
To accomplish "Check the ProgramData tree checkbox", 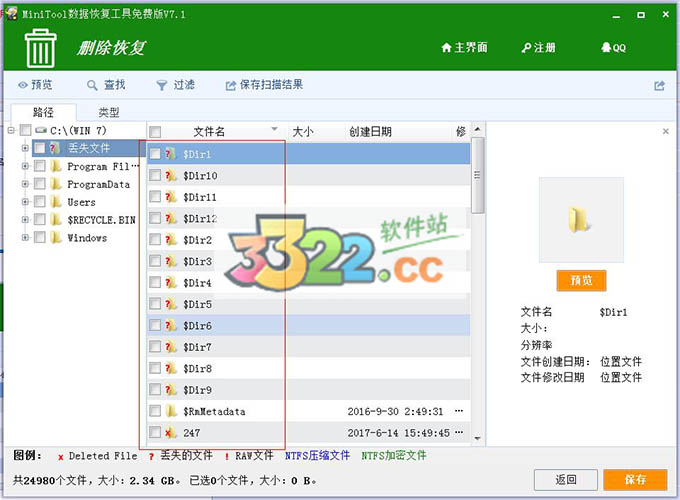I will click(x=39, y=184).
